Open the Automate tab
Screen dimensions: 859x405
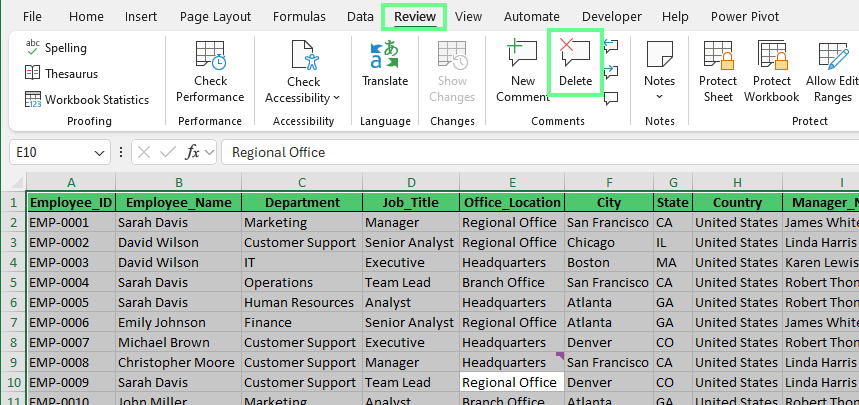531,17
